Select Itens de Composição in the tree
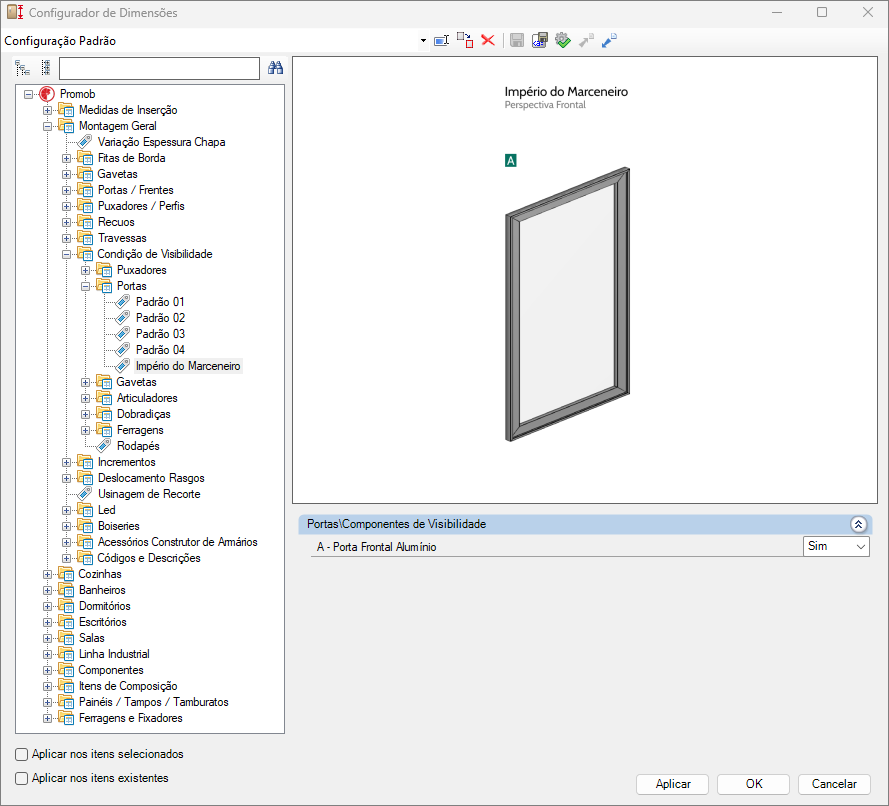This screenshot has height=806, width=889. [x=128, y=686]
